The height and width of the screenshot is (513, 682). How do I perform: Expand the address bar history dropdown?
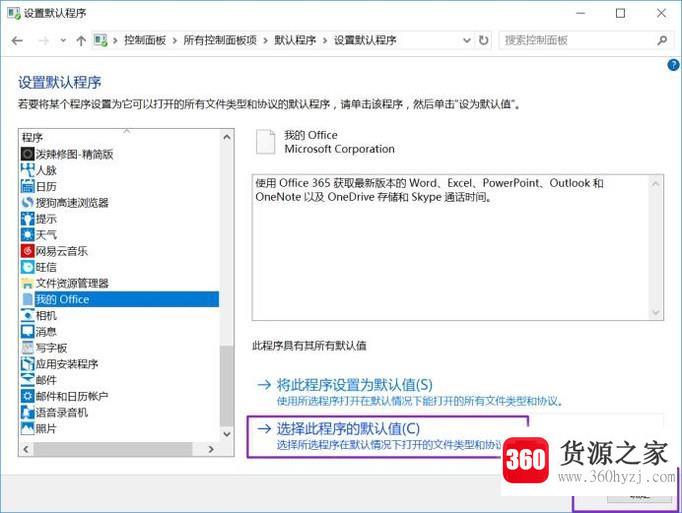(467, 40)
